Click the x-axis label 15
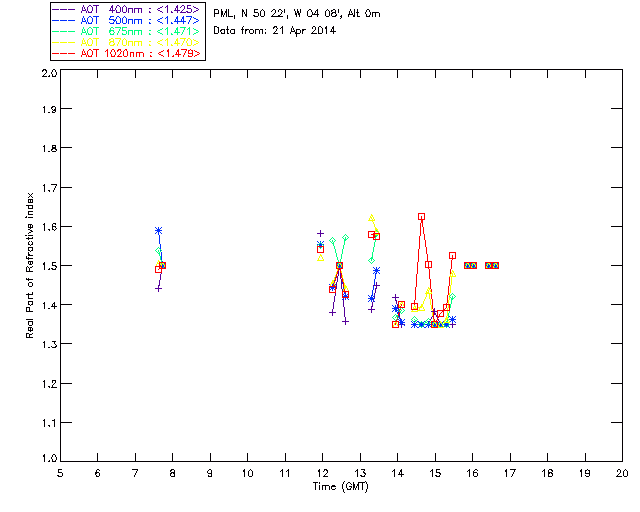 [435, 473]
